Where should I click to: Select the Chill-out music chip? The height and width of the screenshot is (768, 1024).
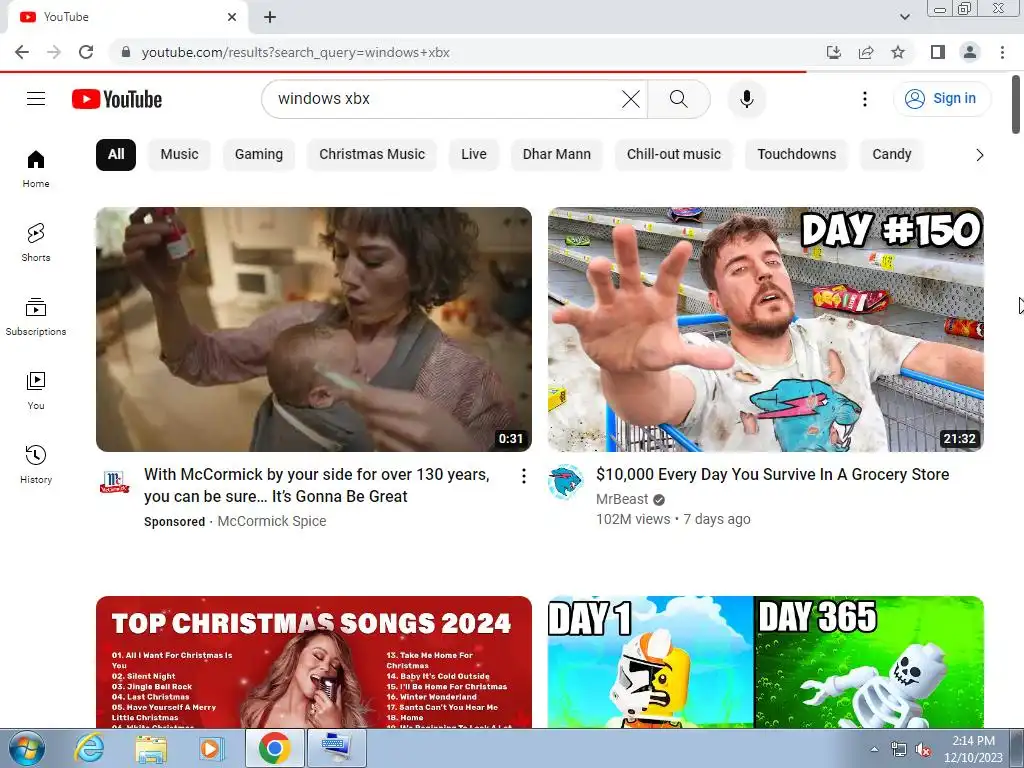[674, 155]
